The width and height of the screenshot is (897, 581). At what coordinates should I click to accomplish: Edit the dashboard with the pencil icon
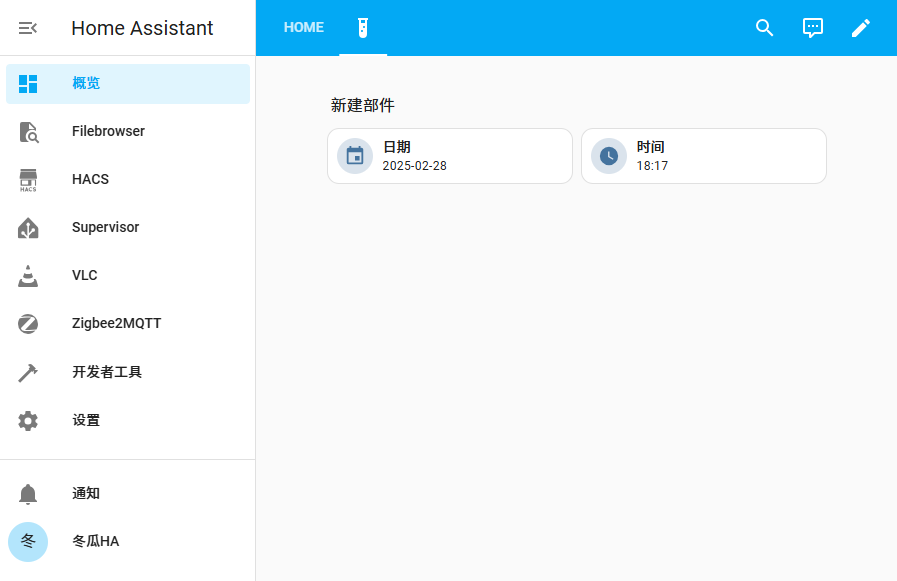tap(860, 27)
